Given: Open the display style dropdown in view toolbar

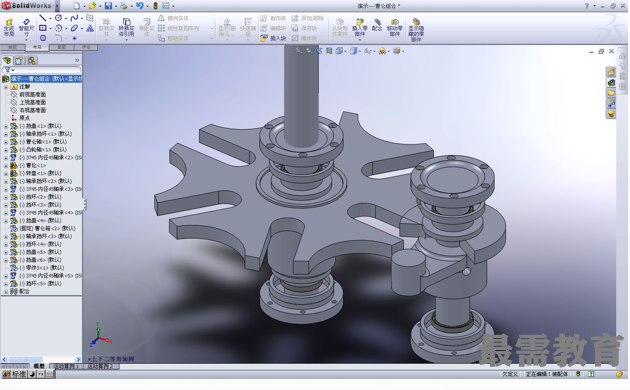Looking at the screenshot, I should [355, 51].
